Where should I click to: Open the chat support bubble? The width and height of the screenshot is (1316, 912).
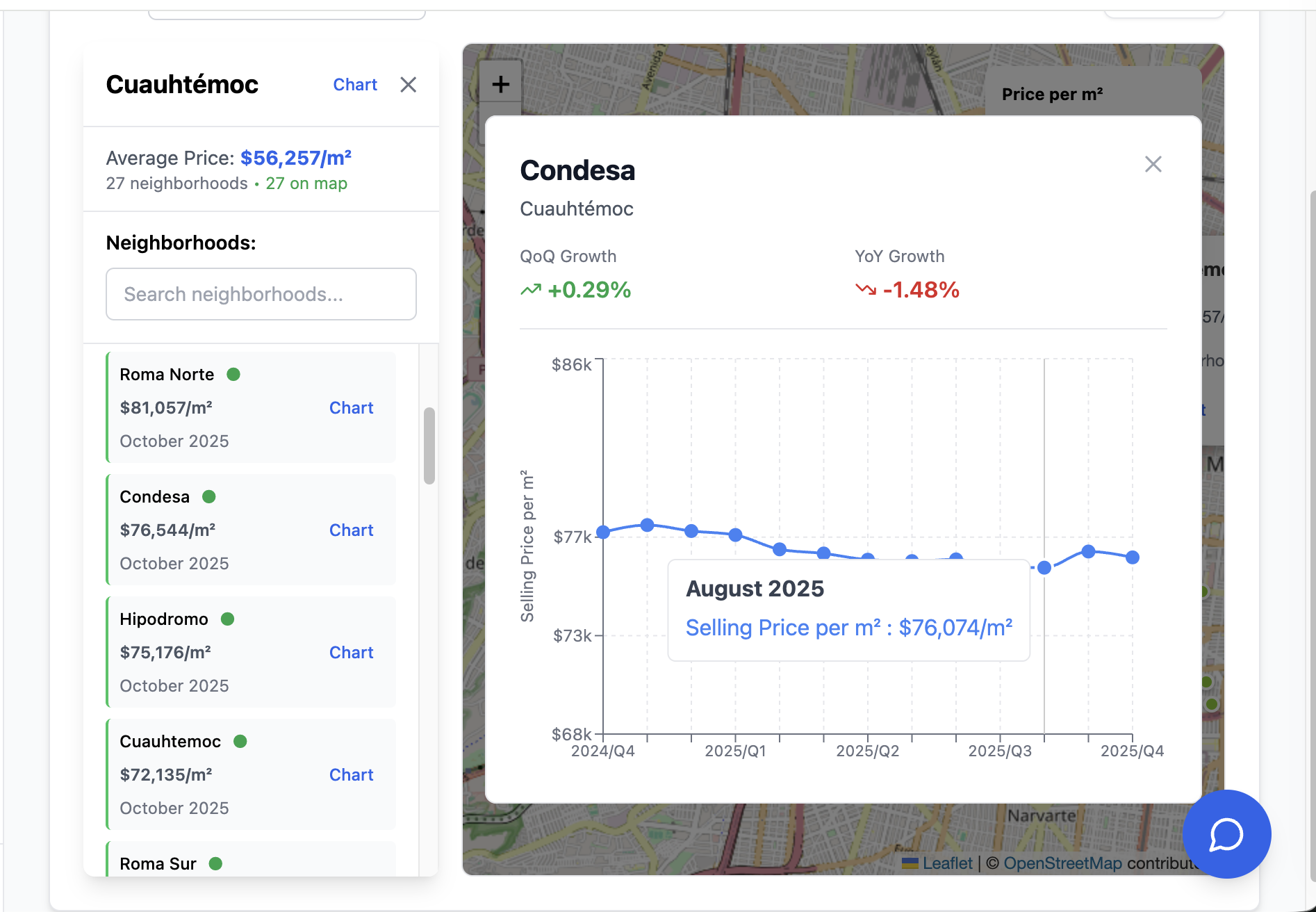point(1226,833)
